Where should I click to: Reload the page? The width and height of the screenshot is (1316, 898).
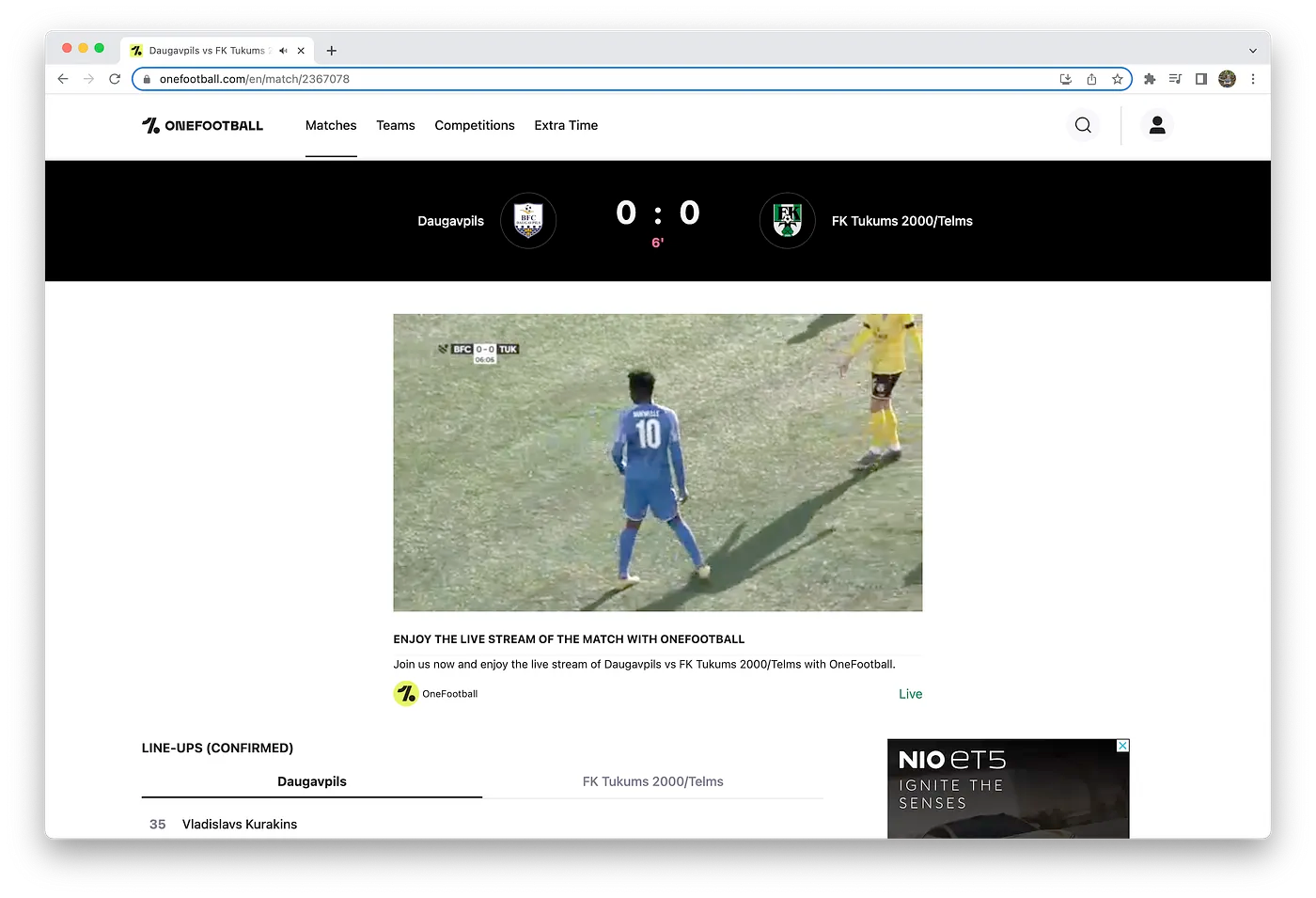115,79
